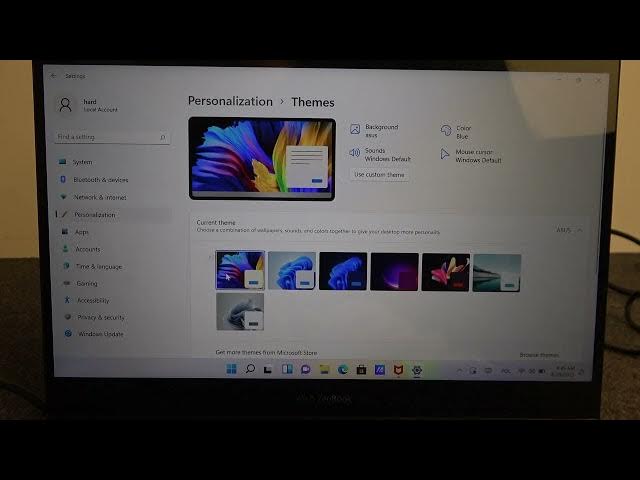Click the Sounds speaker icon
This screenshot has height=480, width=640.
pos(354,153)
